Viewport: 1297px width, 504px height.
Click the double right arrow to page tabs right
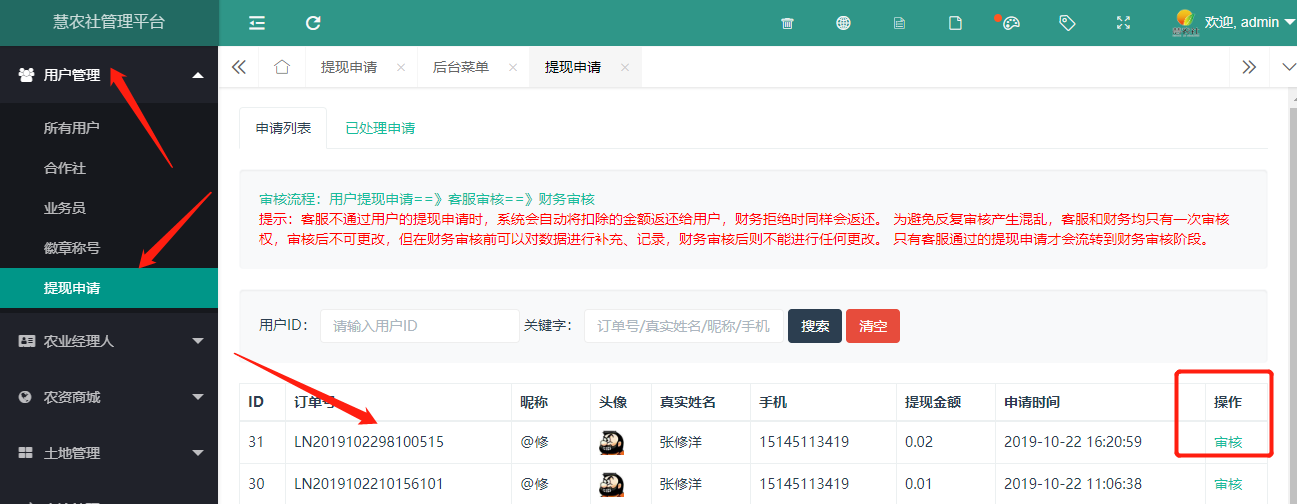[1249, 67]
